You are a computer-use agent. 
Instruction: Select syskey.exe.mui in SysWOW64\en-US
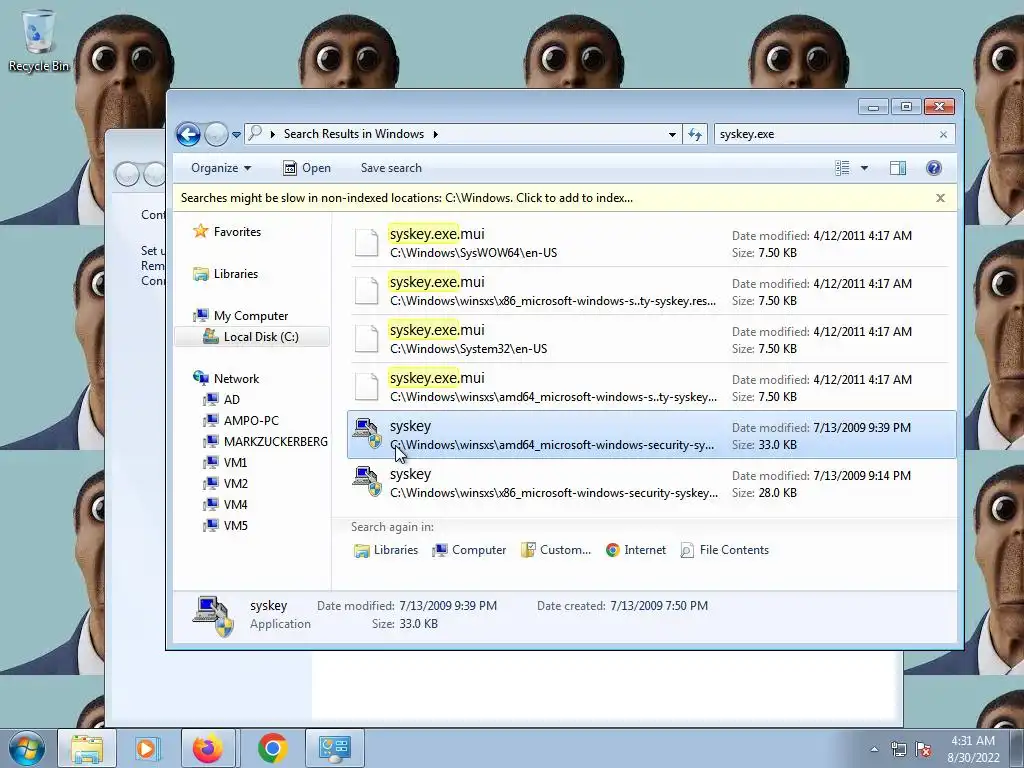click(x=650, y=243)
